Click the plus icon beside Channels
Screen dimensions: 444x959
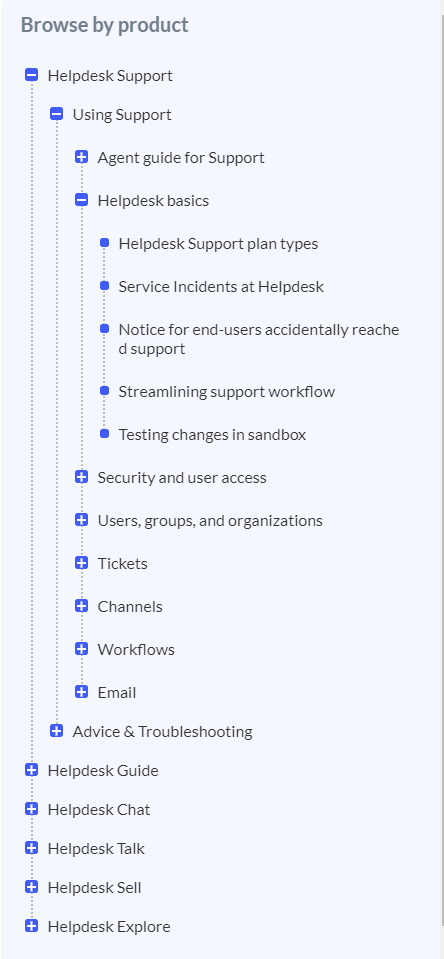[x=81, y=606]
